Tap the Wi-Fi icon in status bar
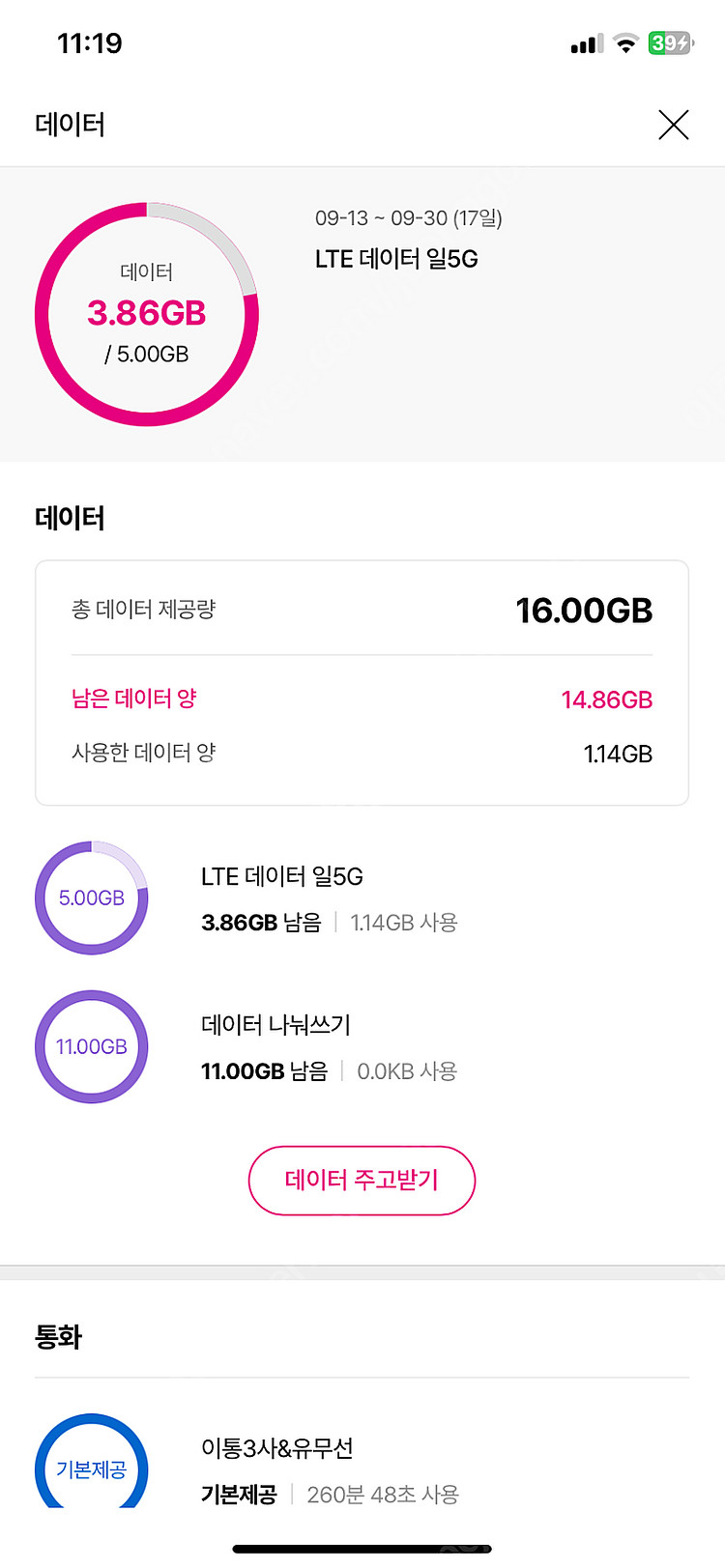 626,43
